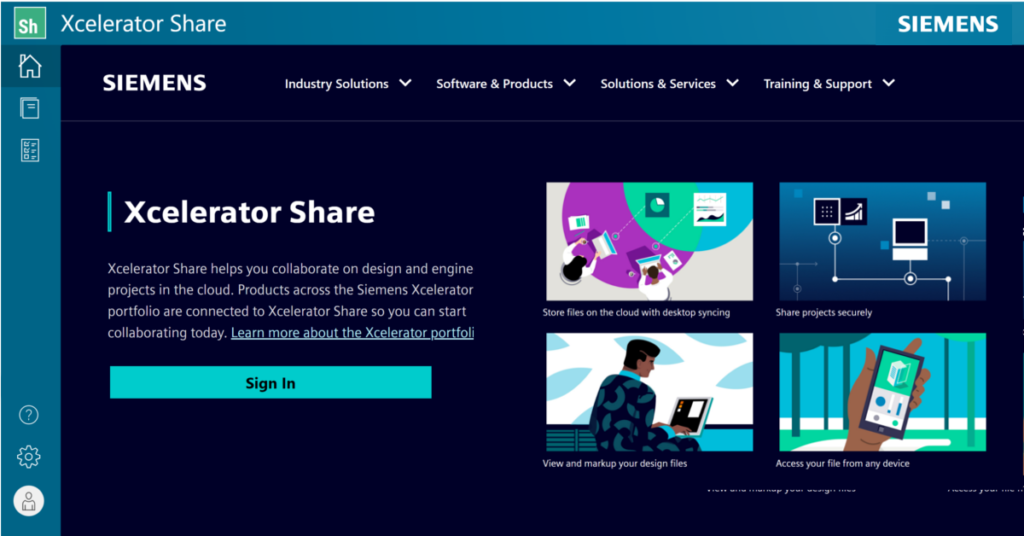Viewport: 1024px width, 536px height.
Task: Open the Home icon in sidebar
Action: click(x=29, y=66)
